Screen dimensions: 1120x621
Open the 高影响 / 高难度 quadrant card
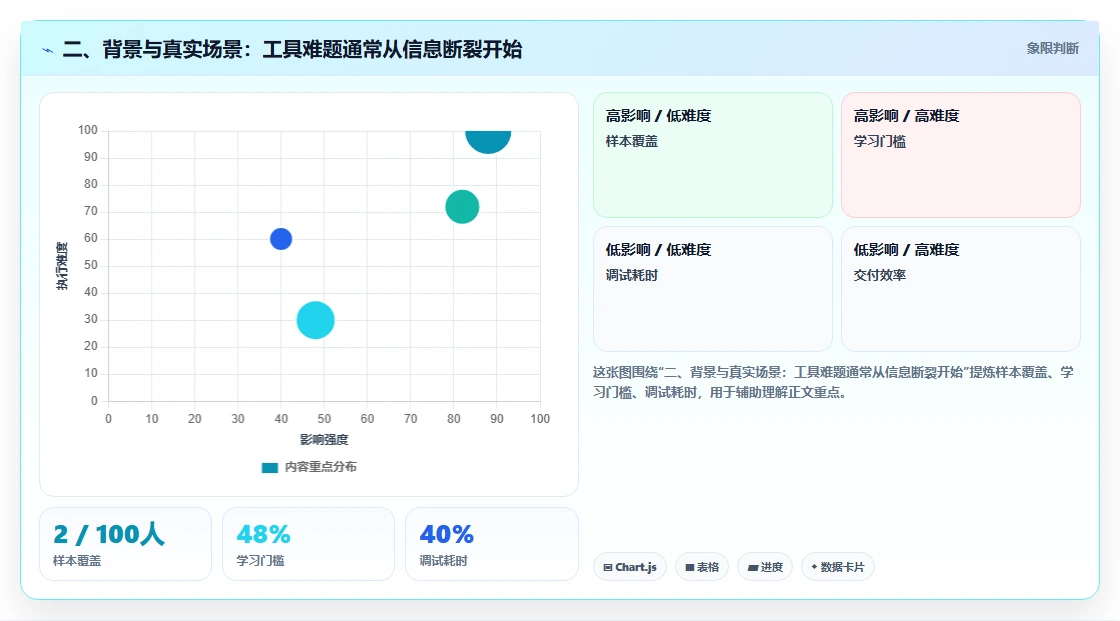click(x=961, y=154)
